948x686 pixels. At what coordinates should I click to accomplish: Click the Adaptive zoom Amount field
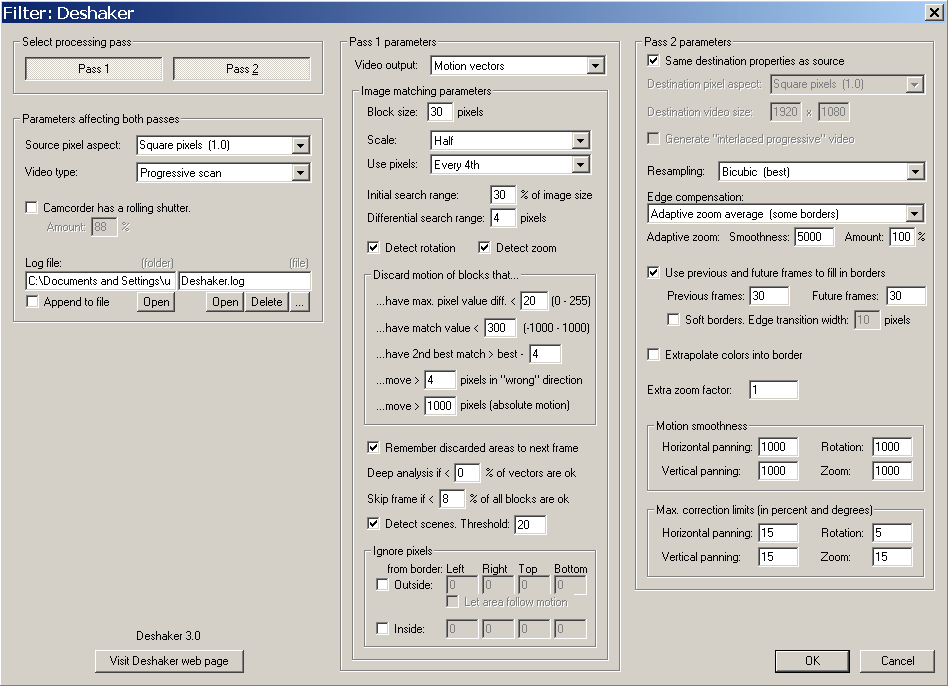click(901, 237)
